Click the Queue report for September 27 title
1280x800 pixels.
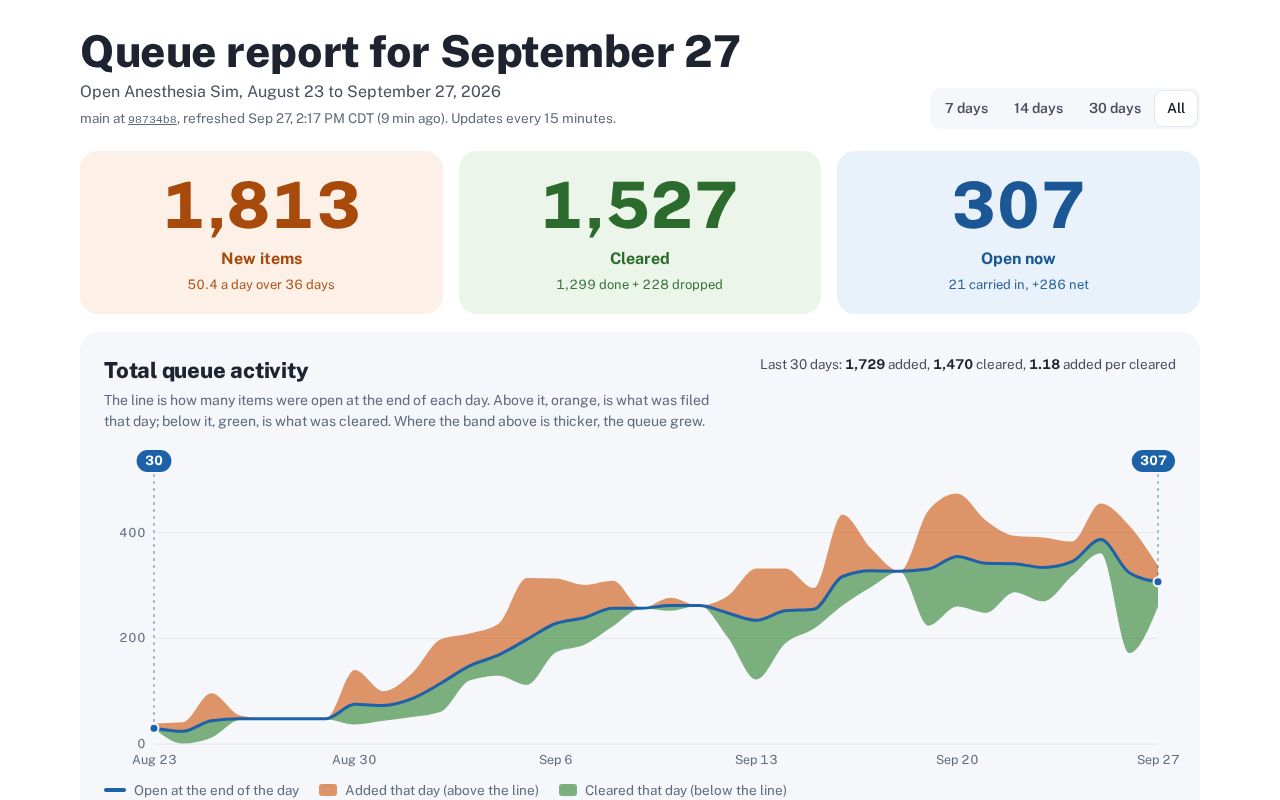[x=410, y=52]
